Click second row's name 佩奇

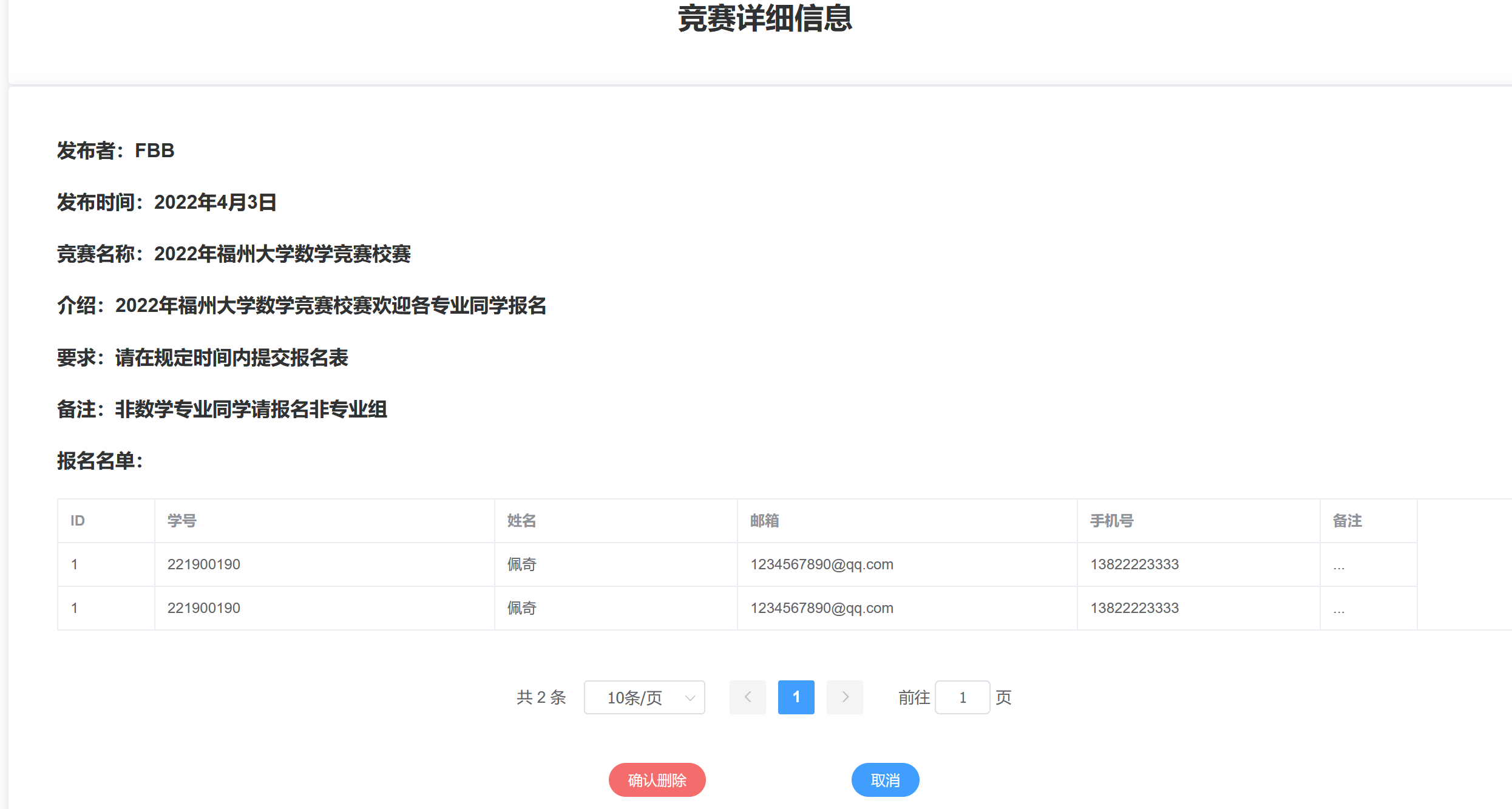tap(522, 608)
